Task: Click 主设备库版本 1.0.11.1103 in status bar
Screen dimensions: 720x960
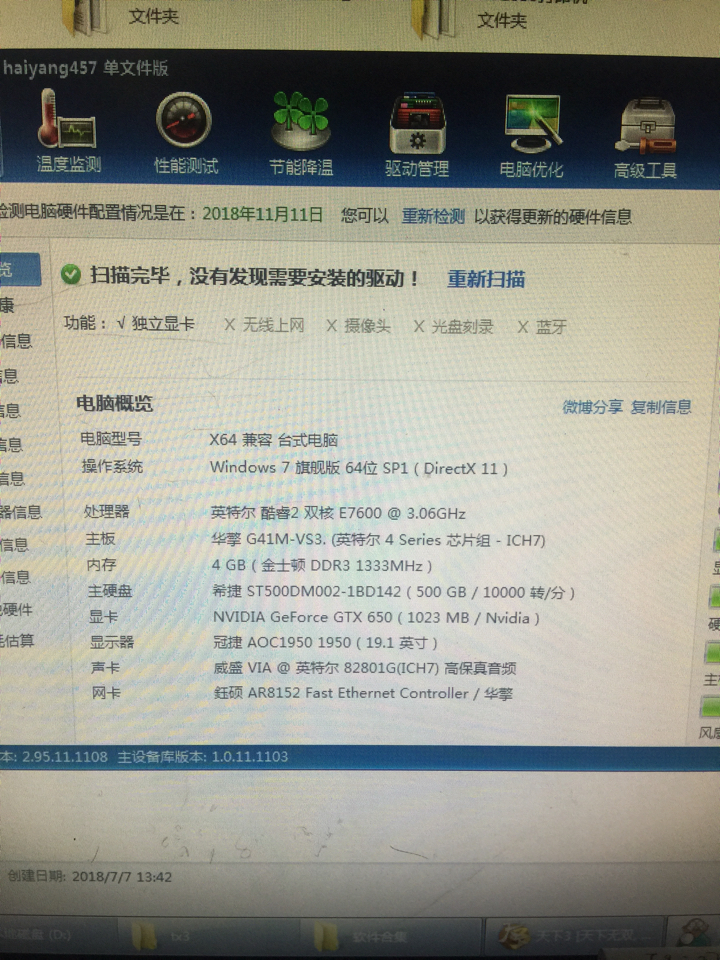Action: tap(203, 757)
